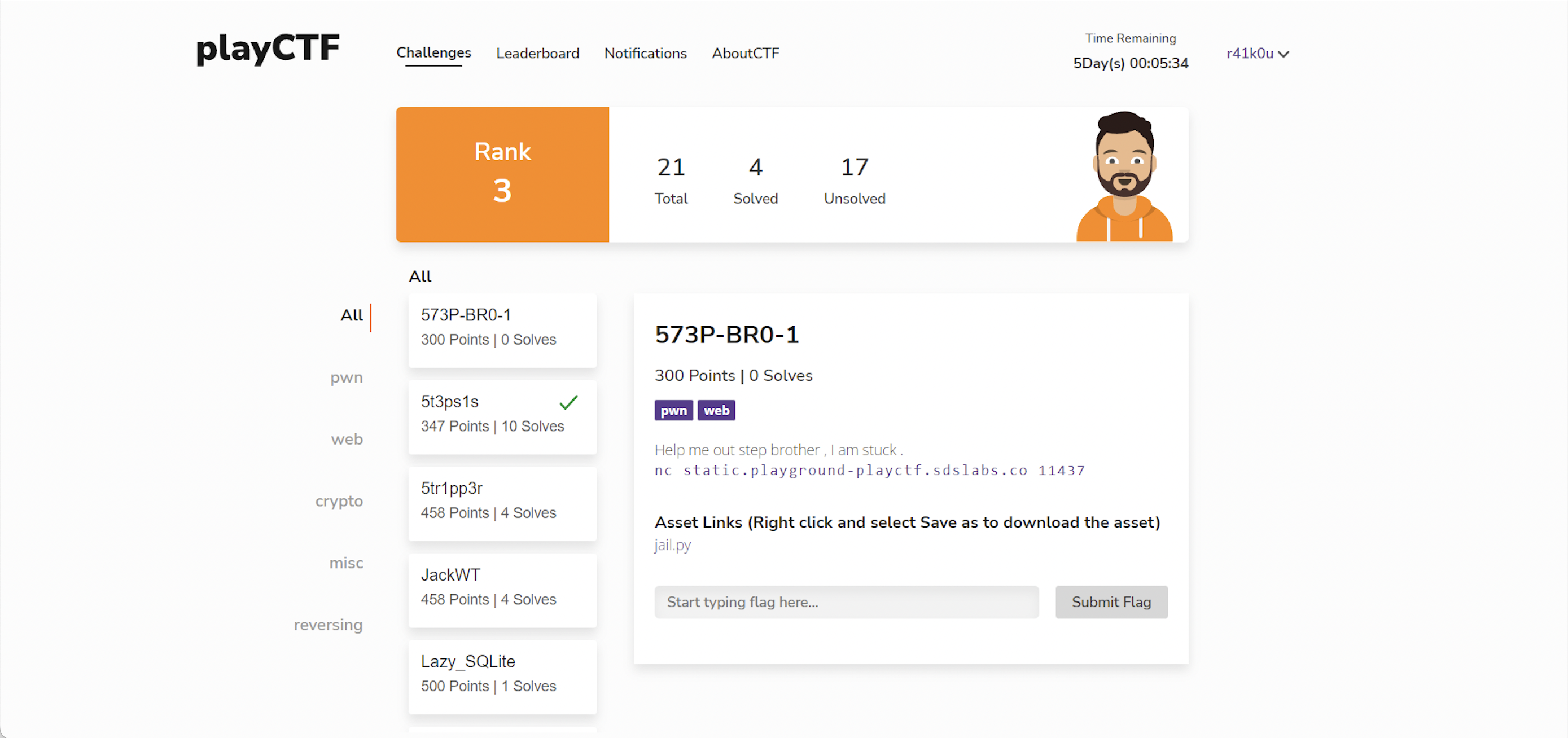Viewport: 1568px width, 738px height.
Task: Click the 'All' list heading above challenges
Action: click(x=420, y=276)
